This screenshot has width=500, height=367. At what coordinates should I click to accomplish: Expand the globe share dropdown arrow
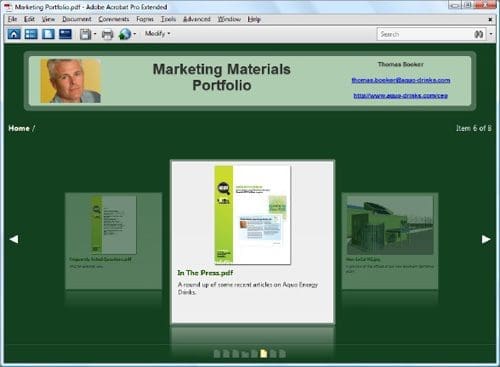click(134, 34)
